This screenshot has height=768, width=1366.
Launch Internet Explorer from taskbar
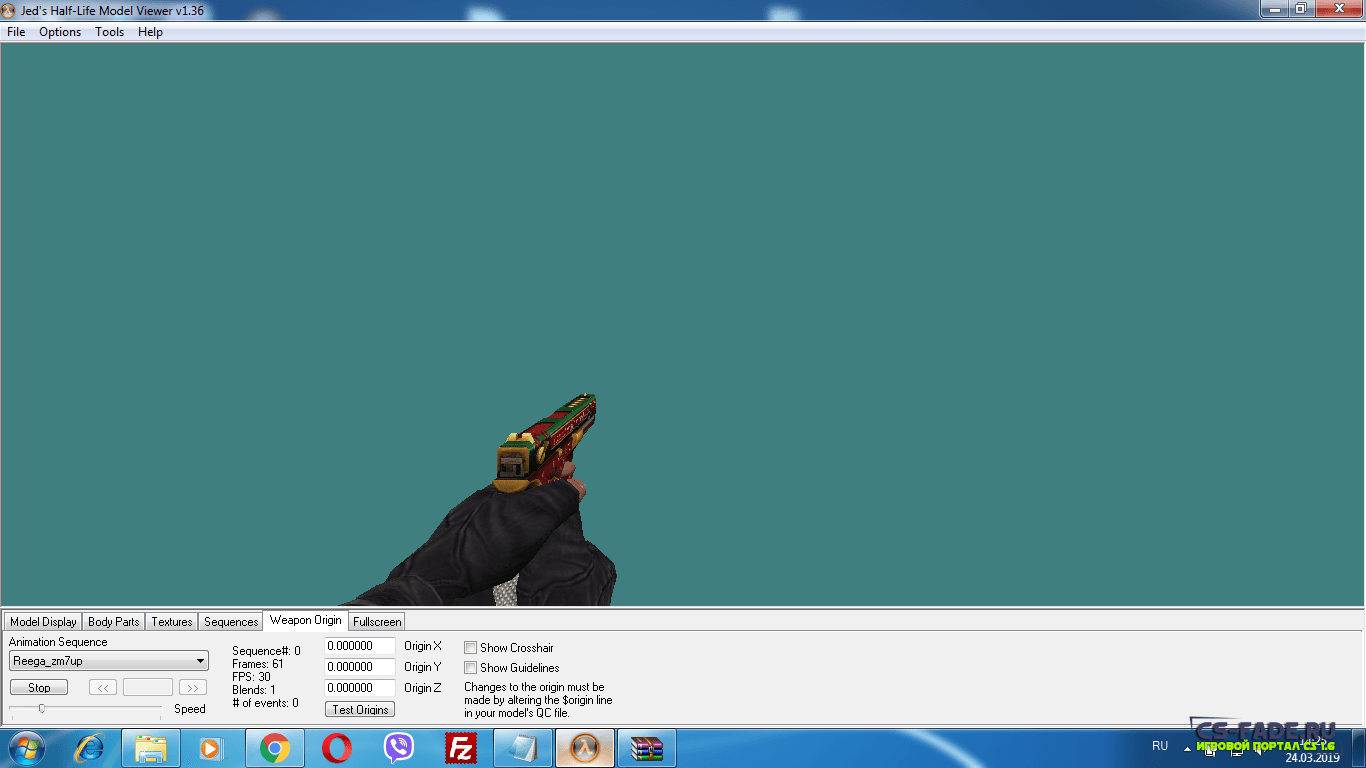click(90, 748)
